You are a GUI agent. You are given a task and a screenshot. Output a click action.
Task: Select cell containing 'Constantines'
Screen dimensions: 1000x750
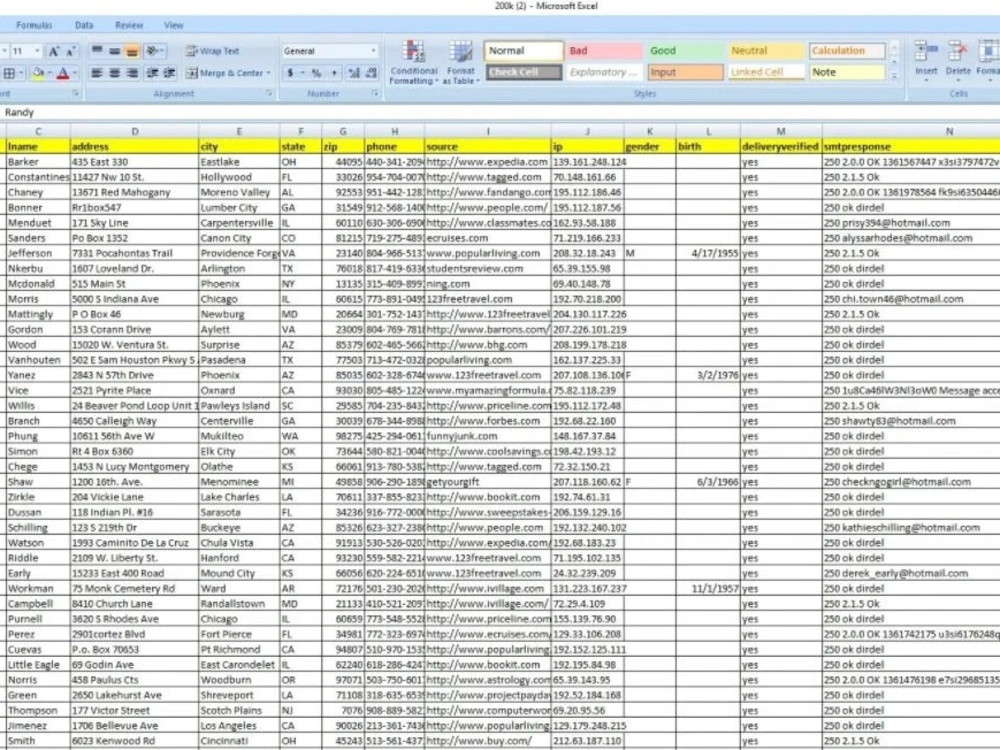pos(38,177)
